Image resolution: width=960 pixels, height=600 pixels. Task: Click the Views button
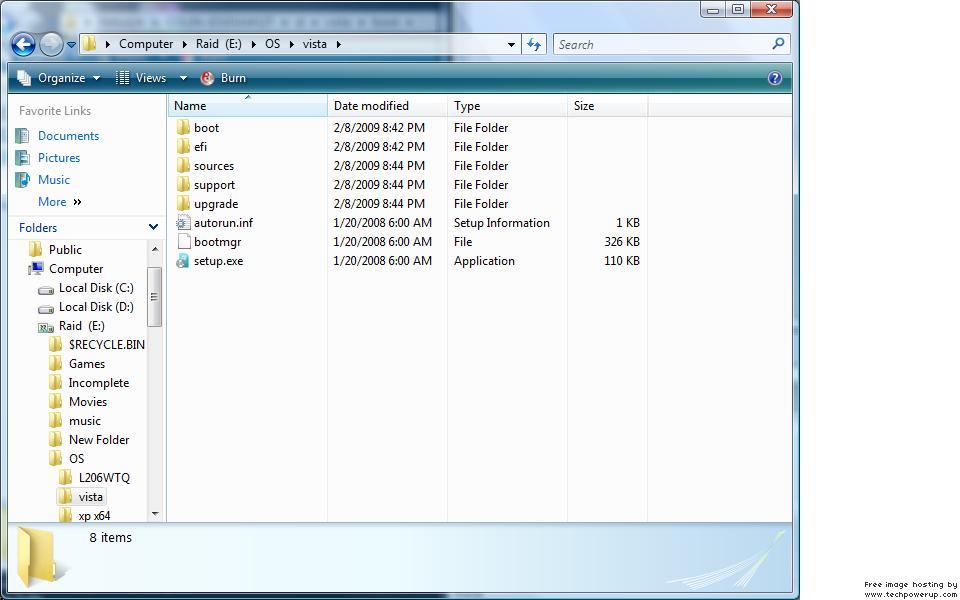click(x=141, y=78)
